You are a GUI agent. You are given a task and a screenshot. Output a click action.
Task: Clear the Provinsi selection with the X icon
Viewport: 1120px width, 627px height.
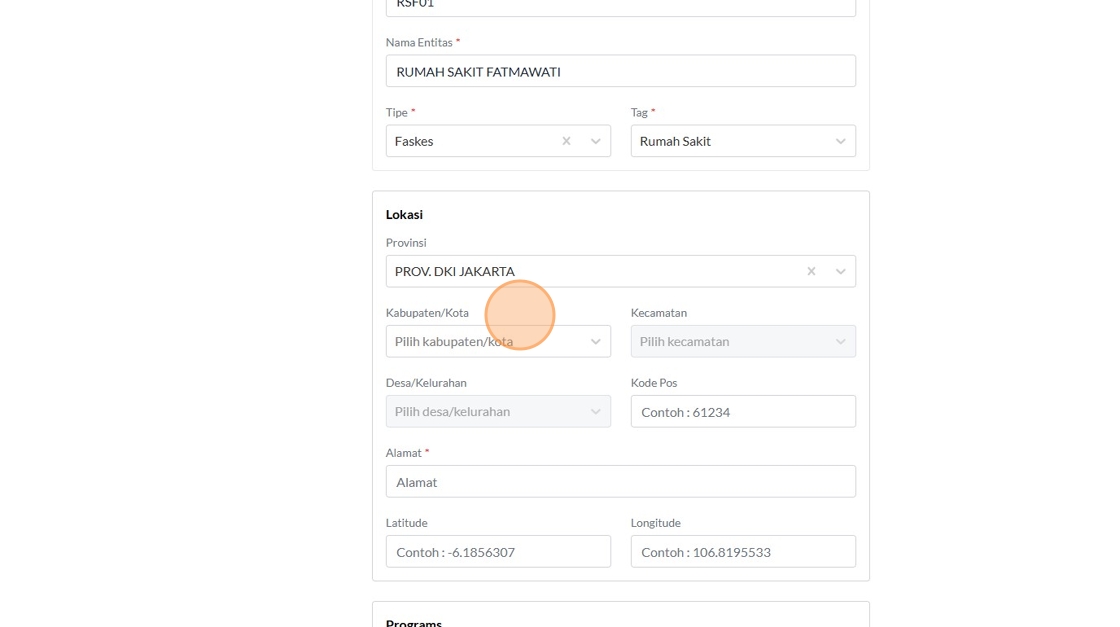pyautogui.click(x=811, y=271)
